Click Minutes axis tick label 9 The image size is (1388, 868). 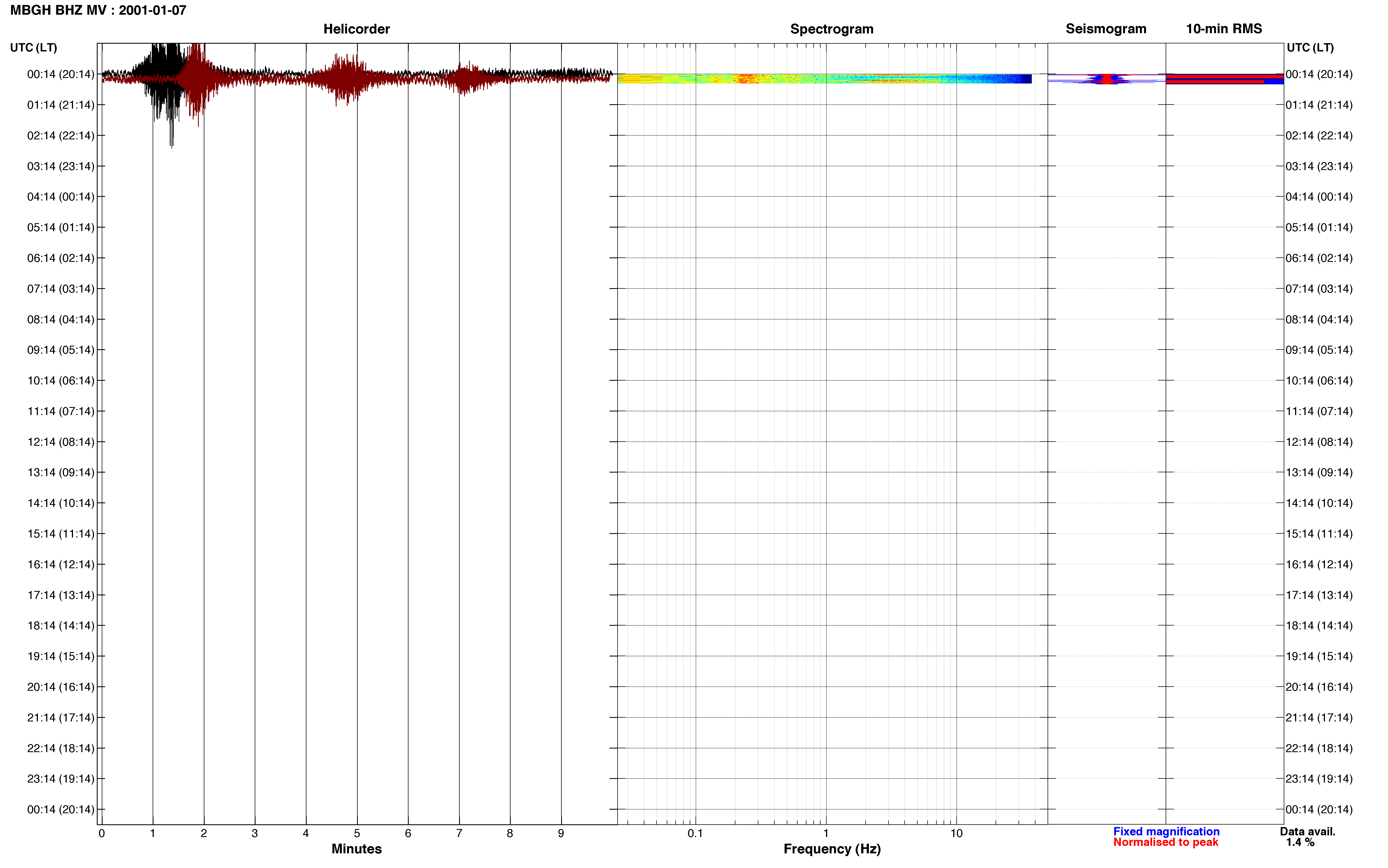pyautogui.click(x=561, y=833)
